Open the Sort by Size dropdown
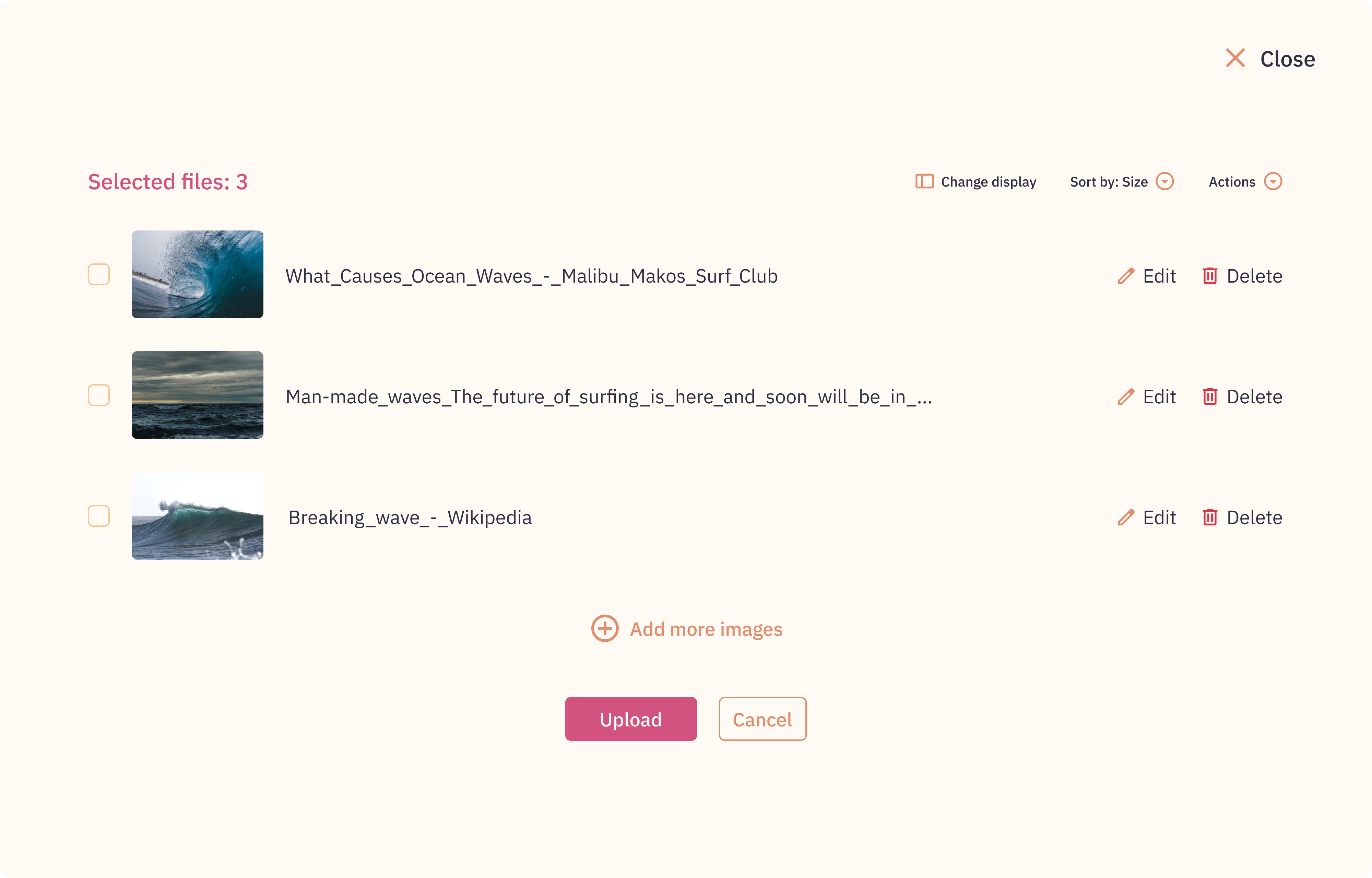Image resolution: width=1372 pixels, height=878 pixels. (1164, 181)
